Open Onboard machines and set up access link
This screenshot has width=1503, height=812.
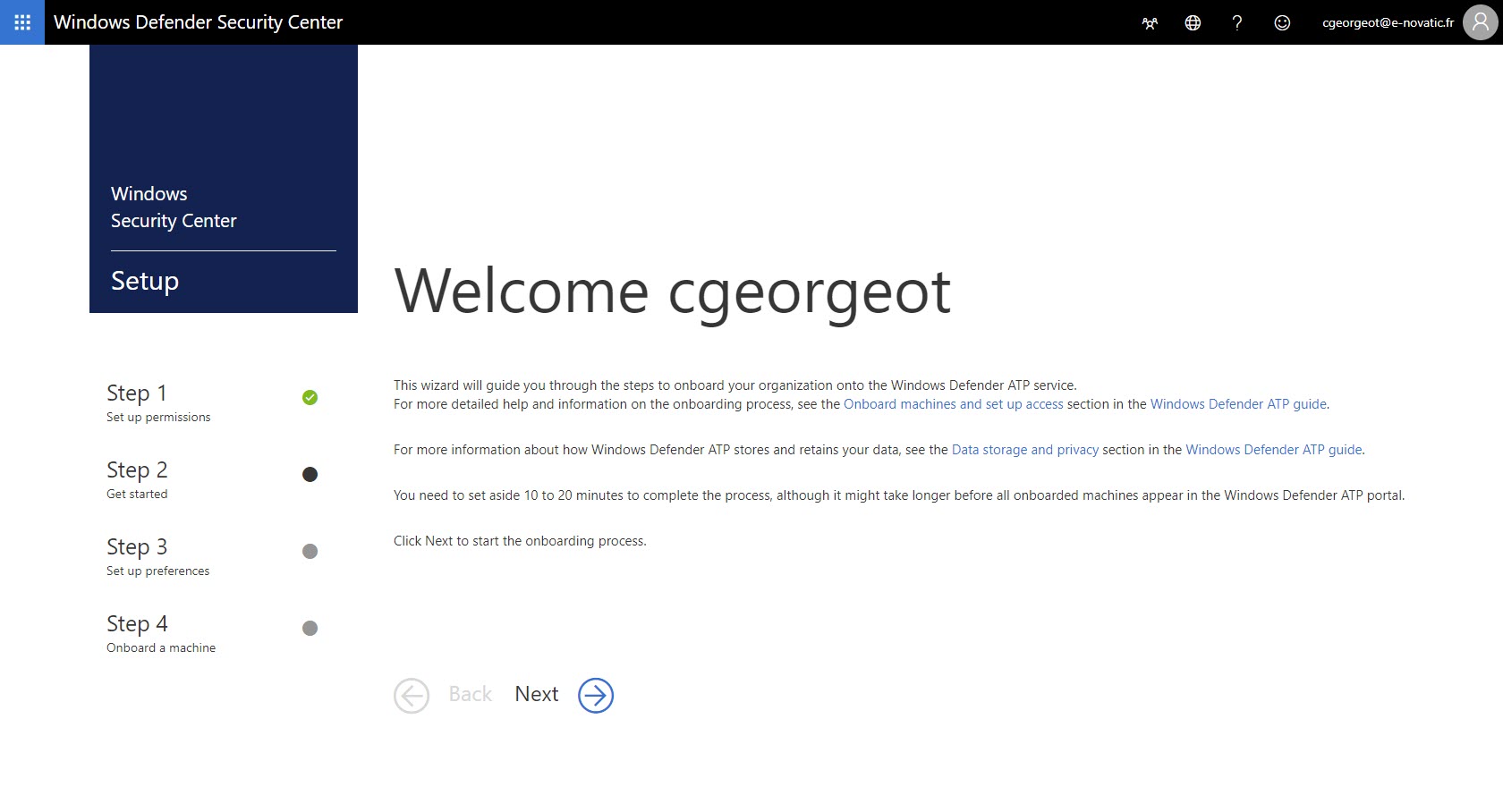pyautogui.click(x=954, y=404)
